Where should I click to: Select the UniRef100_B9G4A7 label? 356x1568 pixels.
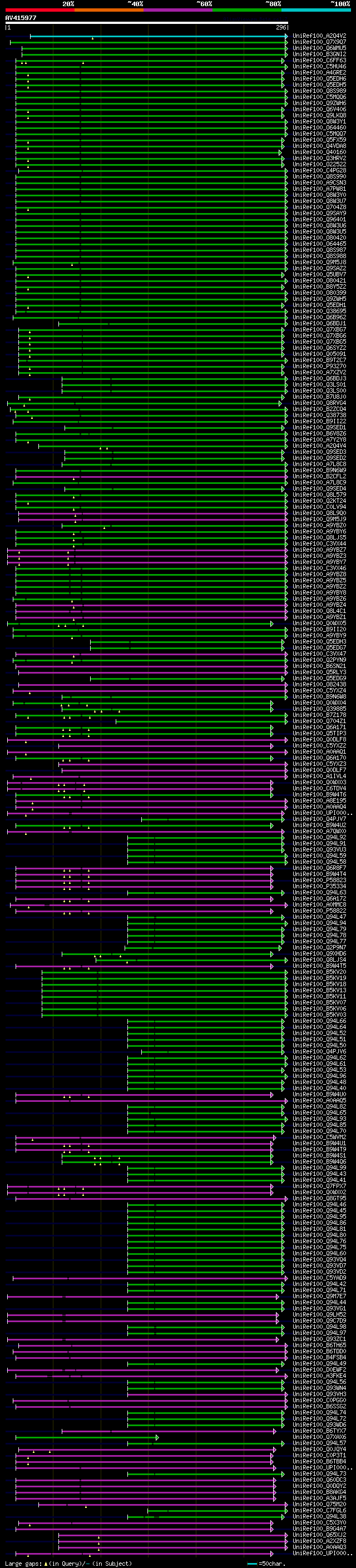click(x=319, y=1529)
